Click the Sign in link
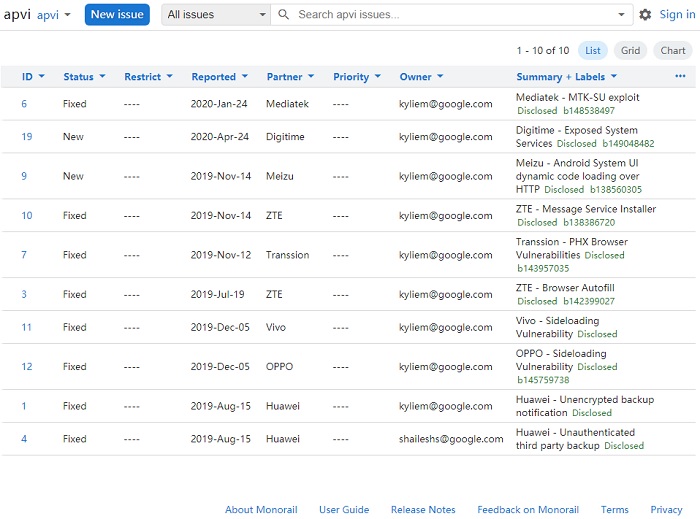 point(677,15)
